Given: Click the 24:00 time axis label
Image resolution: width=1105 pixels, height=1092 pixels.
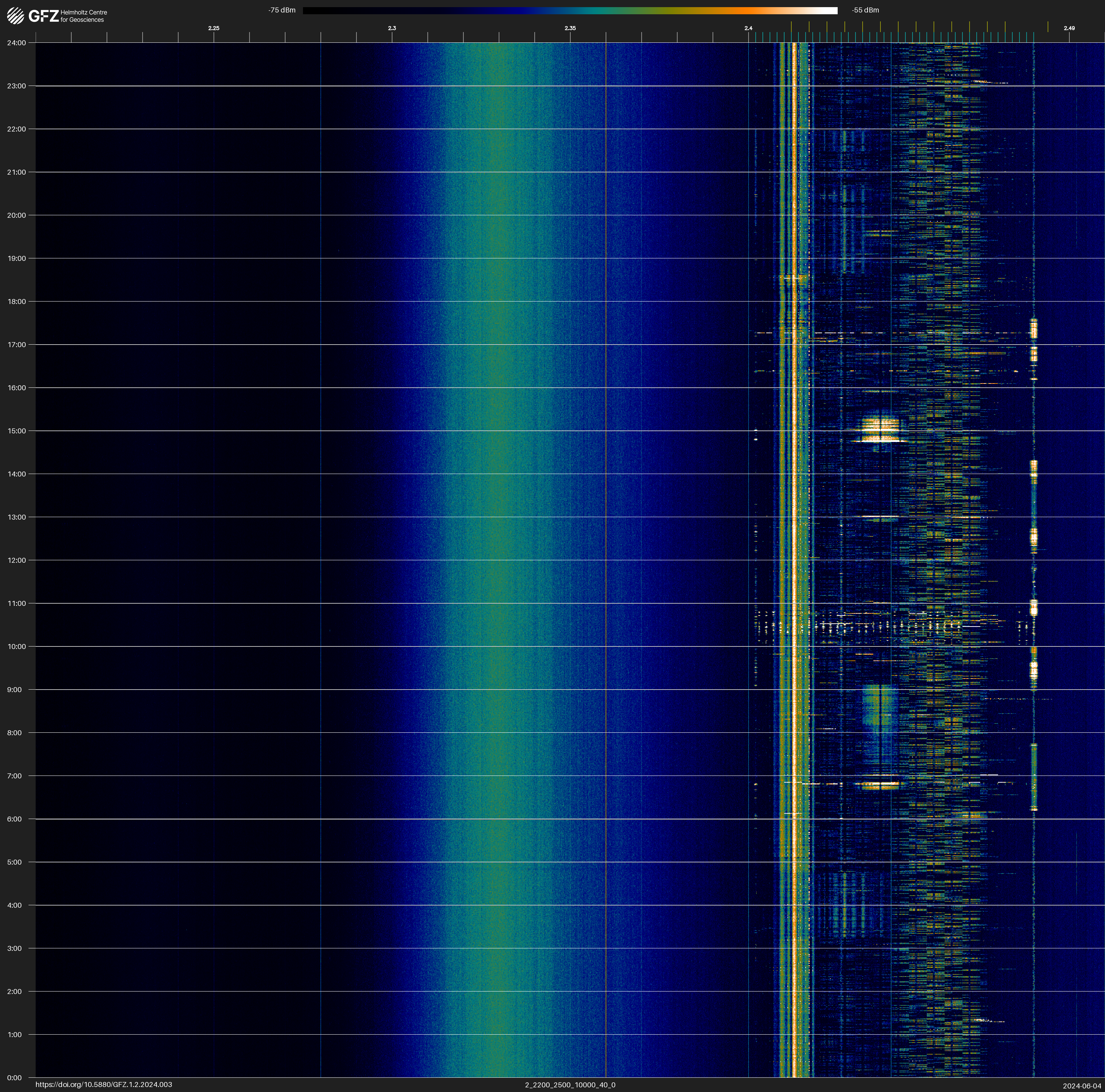Looking at the screenshot, I should (x=17, y=43).
